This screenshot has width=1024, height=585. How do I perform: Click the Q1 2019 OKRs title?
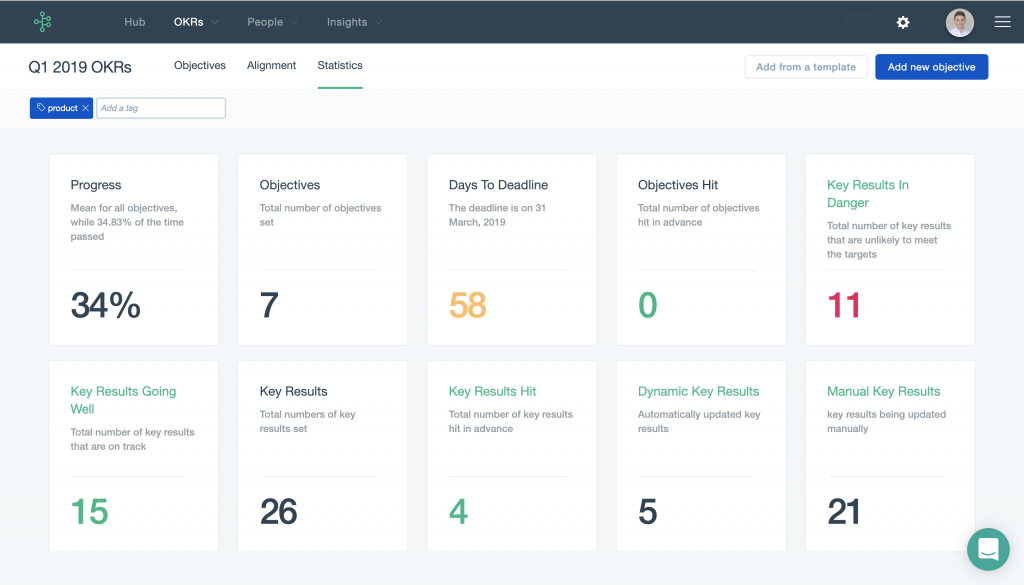[x=80, y=67]
